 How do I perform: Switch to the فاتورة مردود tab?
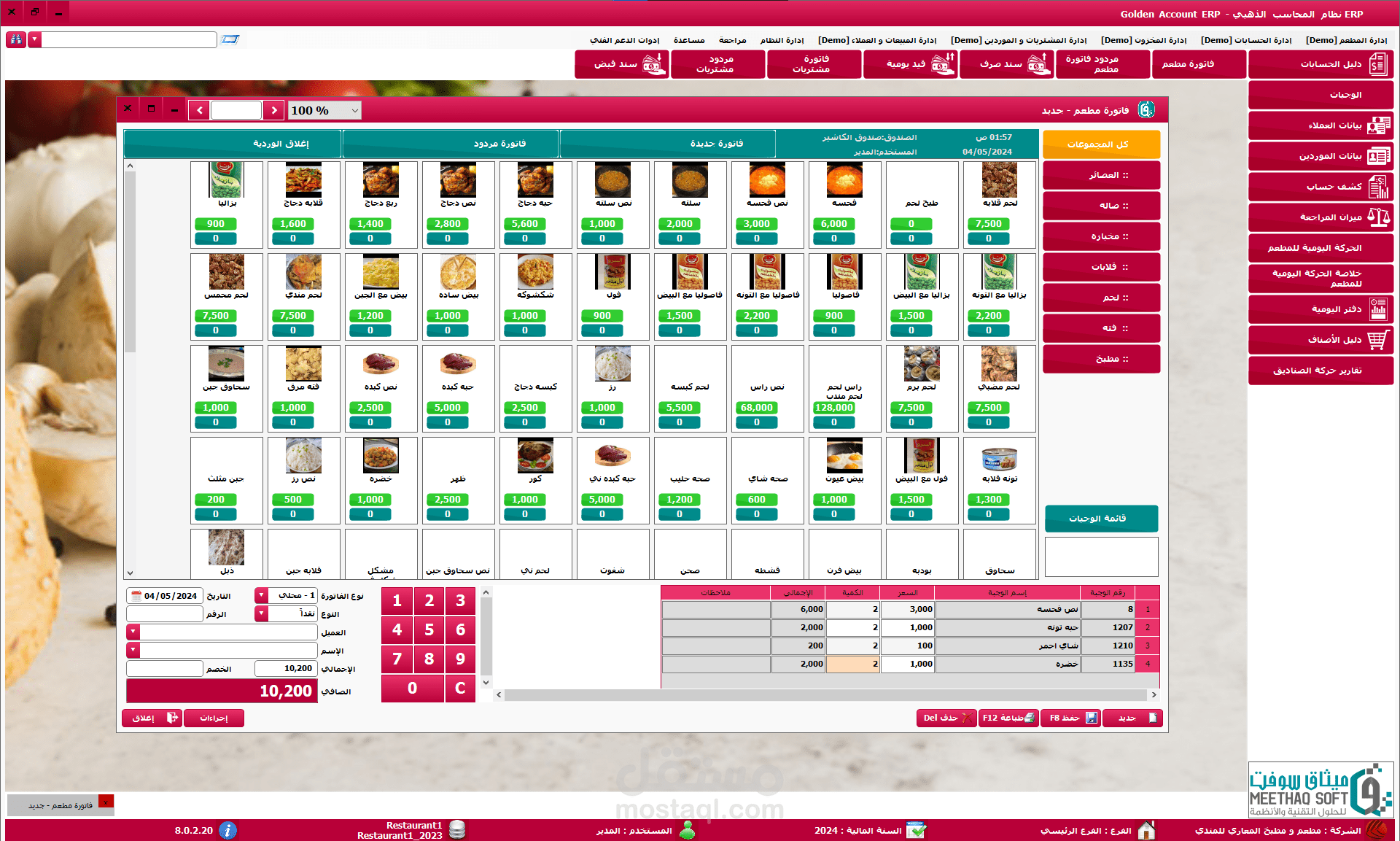coord(451,144)
